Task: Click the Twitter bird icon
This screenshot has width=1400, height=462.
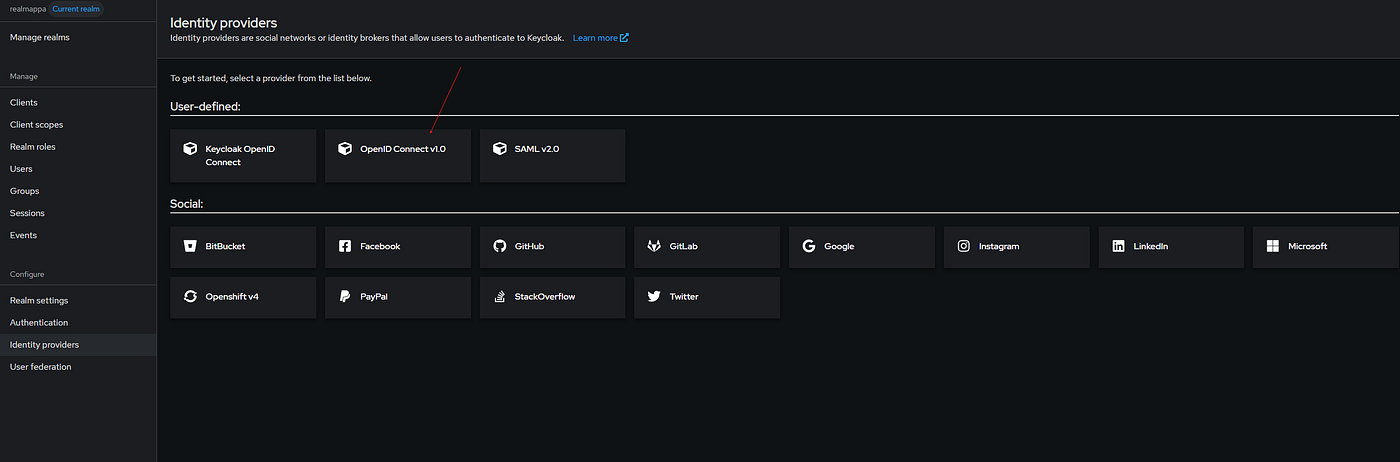Action: pyautogui.click(x=654, y=296)
